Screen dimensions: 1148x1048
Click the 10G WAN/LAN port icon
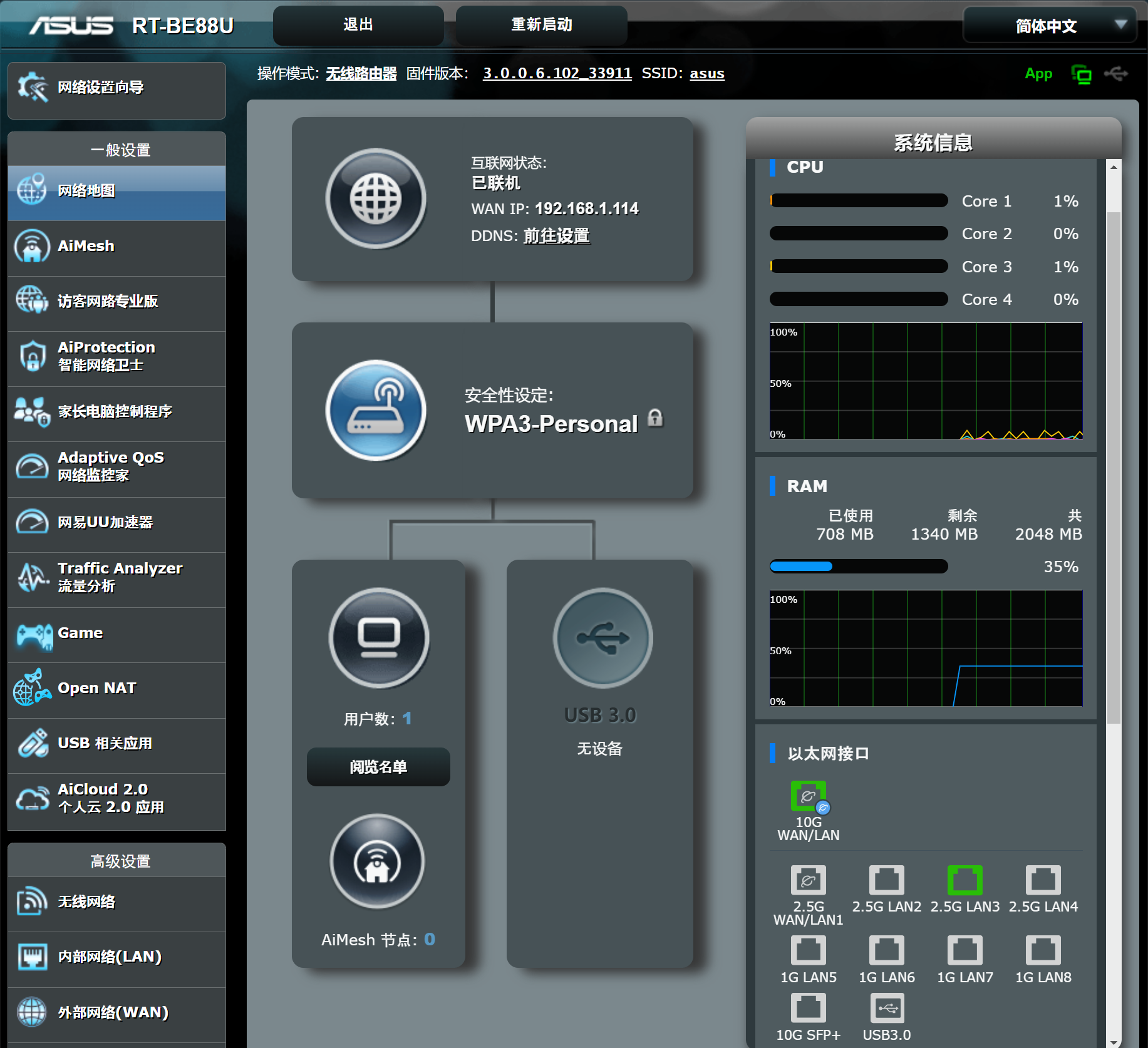(x=808, y=797)
